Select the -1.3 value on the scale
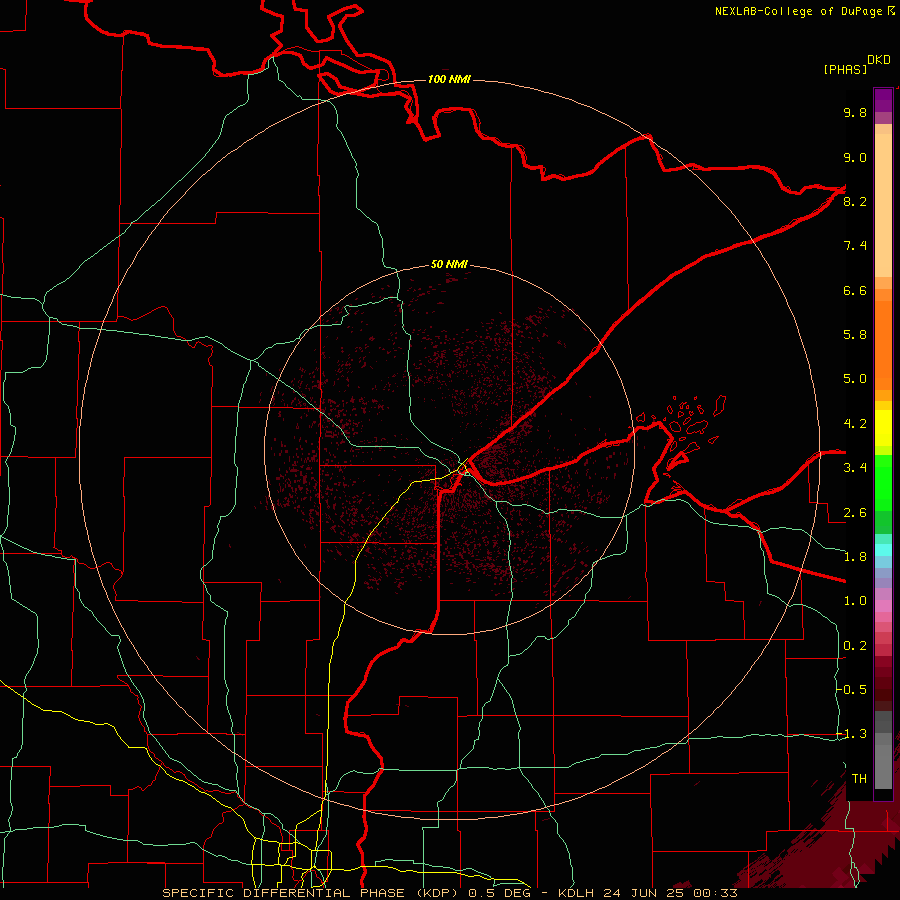The image size is (900, 900). pos(851,734)
